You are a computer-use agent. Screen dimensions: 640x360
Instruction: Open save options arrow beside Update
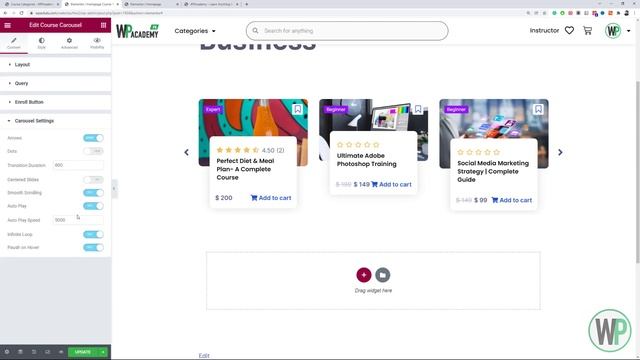[x=103, y=352]
